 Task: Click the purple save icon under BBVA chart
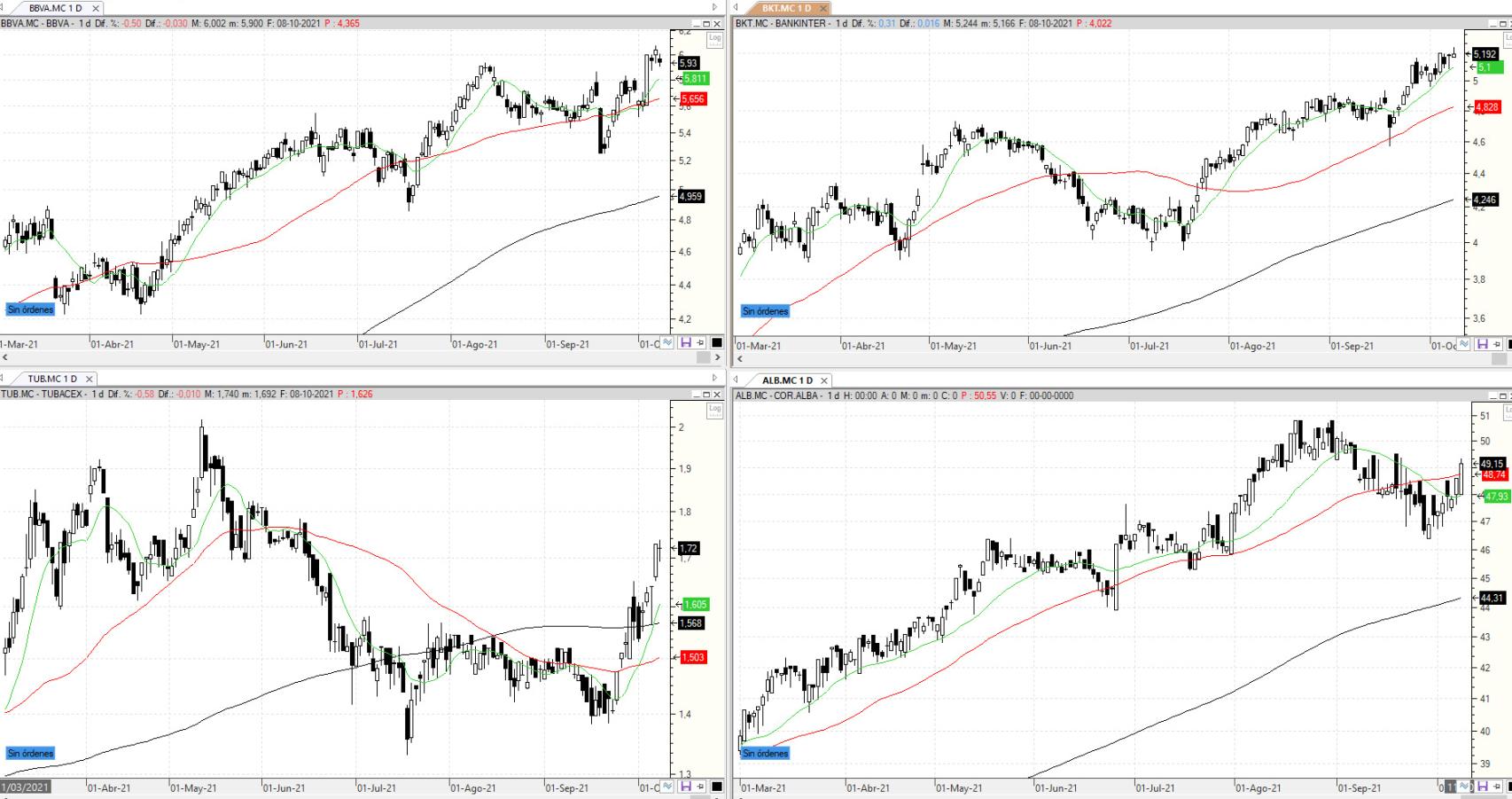pyautogui.click(x=684, y=343)
